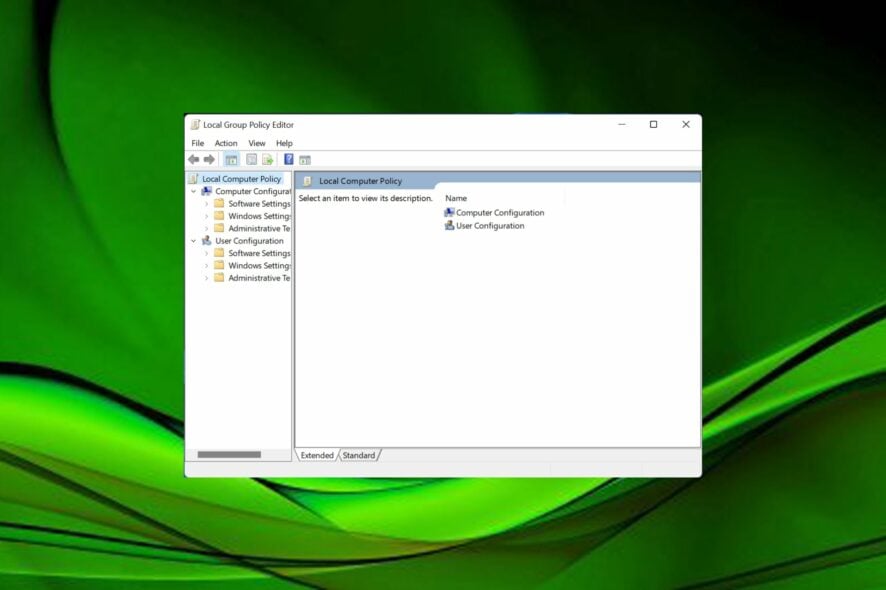This screenshot has width=886, height=590.
Task: Click the Forward arrow toolbar icon
Action: click(x=209, y=159)
